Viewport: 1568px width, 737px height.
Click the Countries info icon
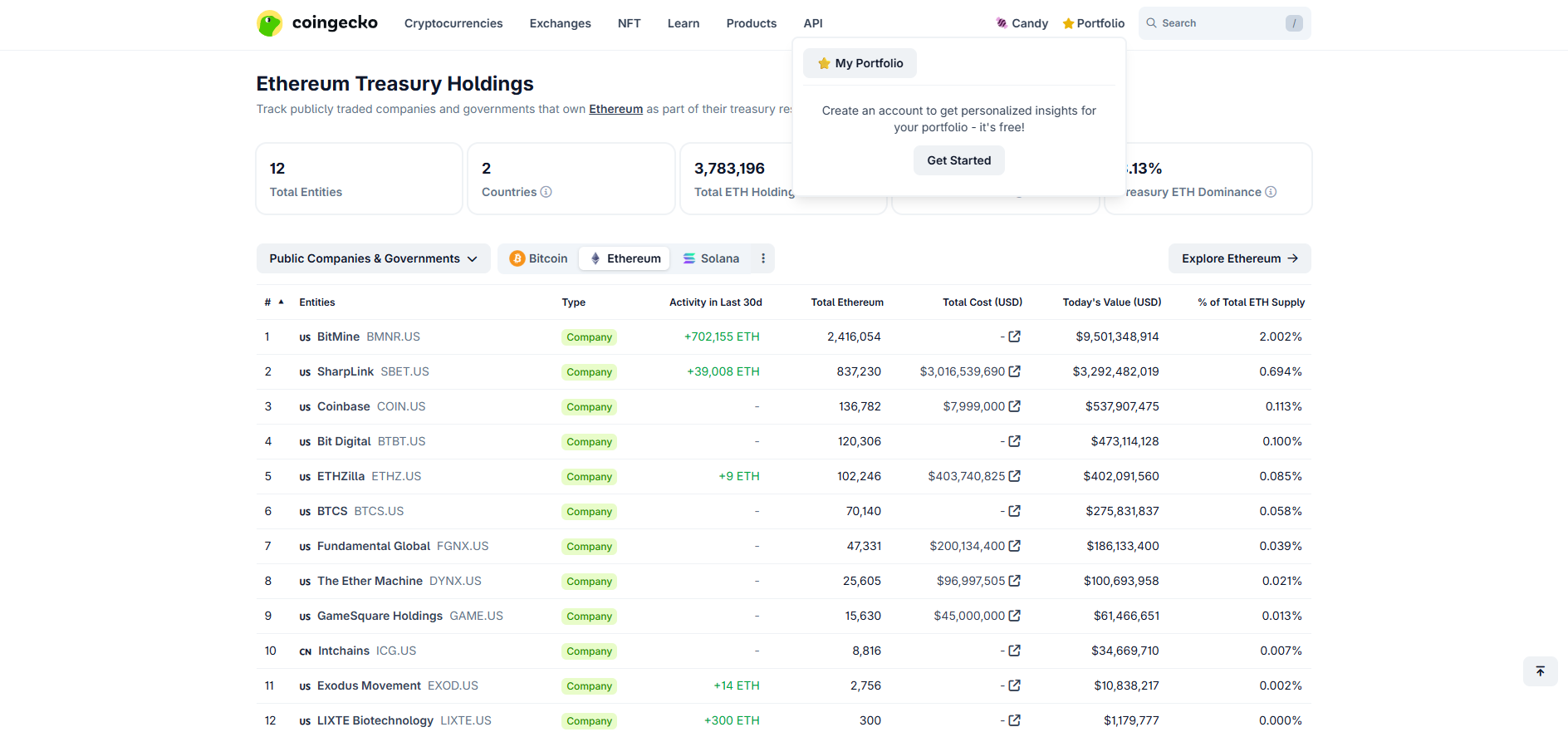(x=546, y=192)
